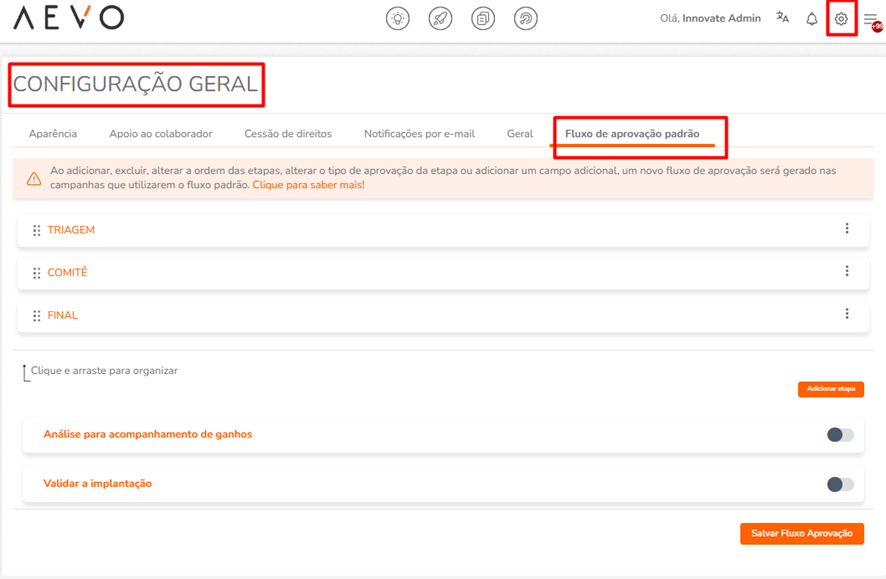The width and height of the screenshot is (886, 579).
Task: Click Validar a implantação label
Action: click(98, 484)
